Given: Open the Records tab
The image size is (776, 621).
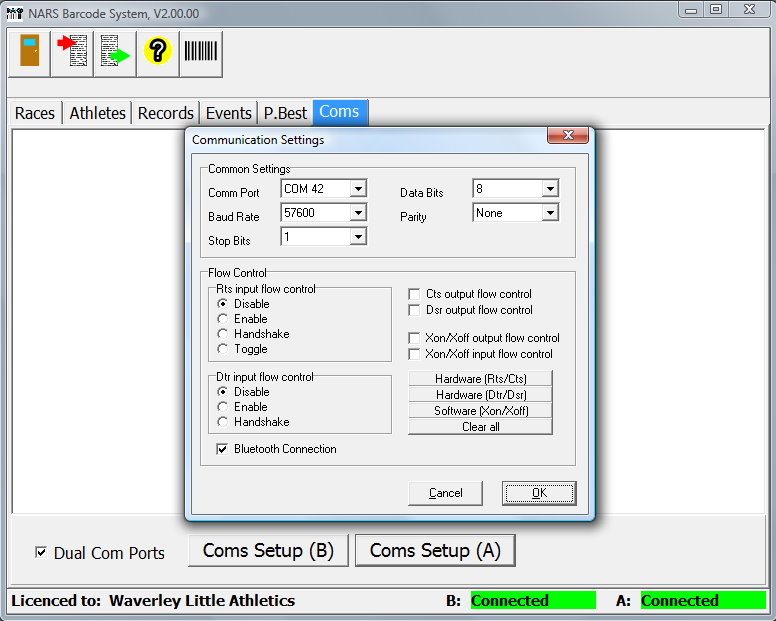Looking at the screenshot, I should coord(165,113).
